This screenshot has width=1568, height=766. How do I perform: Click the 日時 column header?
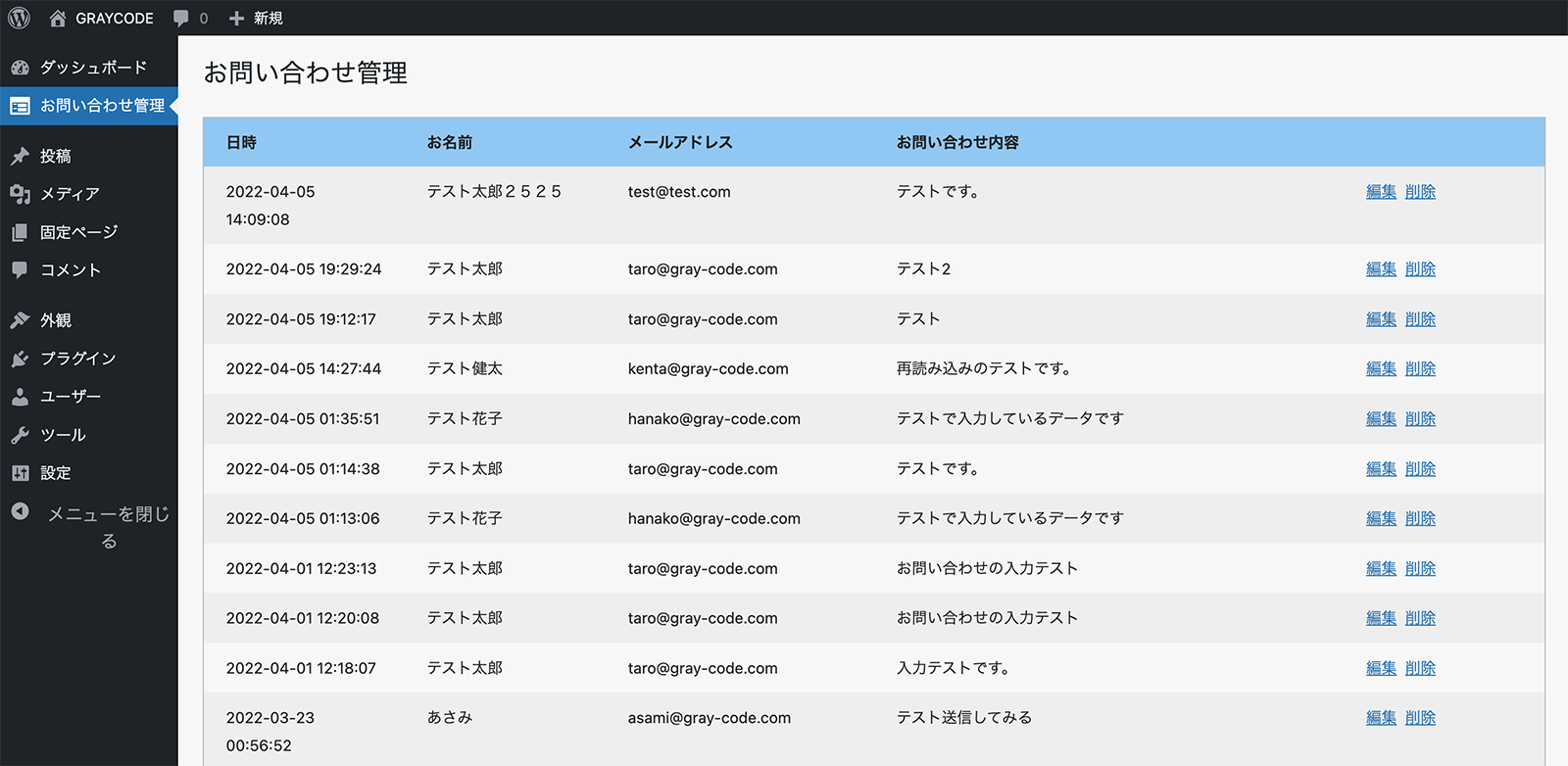coord(241,143)
